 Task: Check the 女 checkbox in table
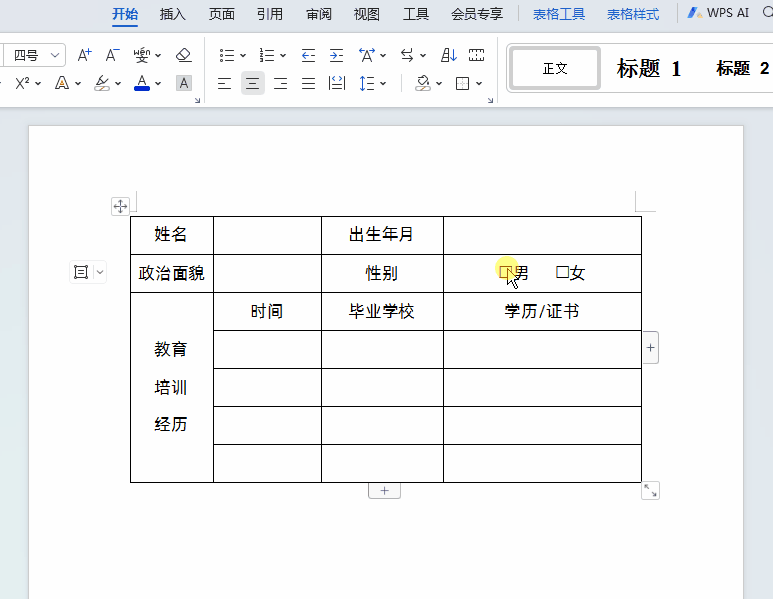562,273
